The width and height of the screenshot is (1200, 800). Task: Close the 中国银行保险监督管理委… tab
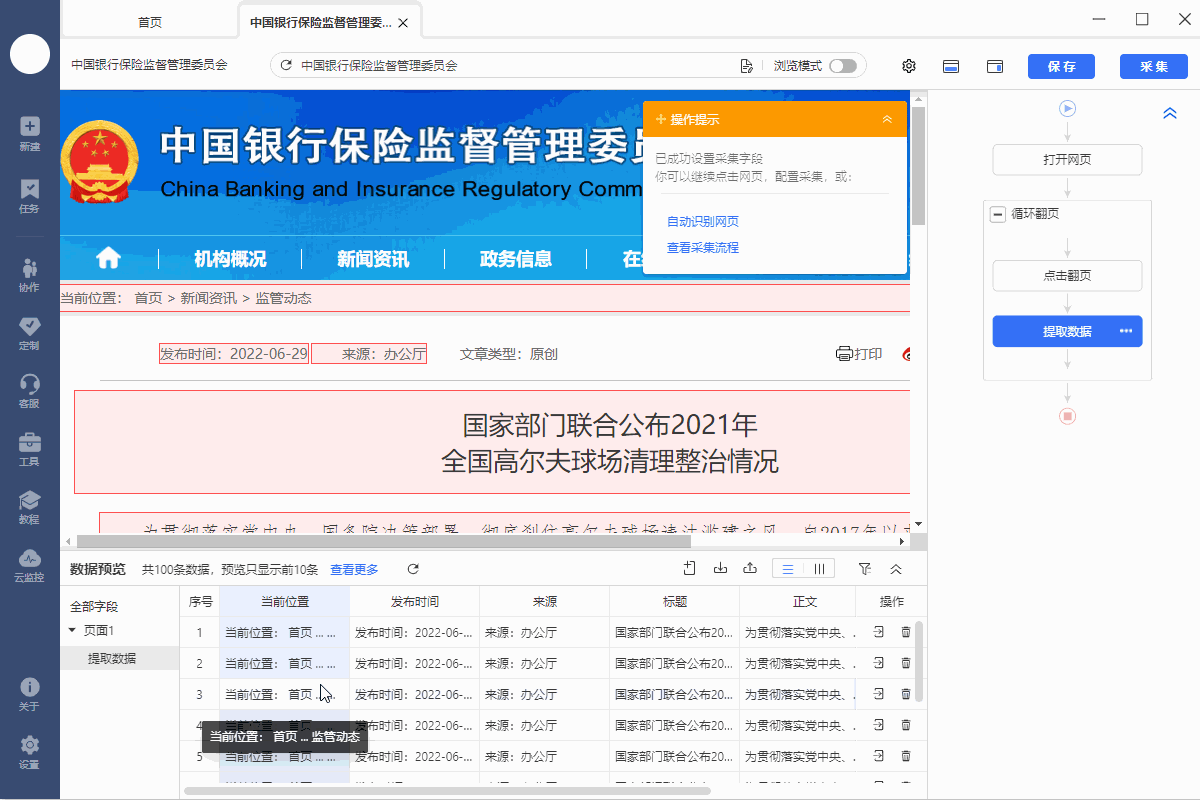coord(402,22)
